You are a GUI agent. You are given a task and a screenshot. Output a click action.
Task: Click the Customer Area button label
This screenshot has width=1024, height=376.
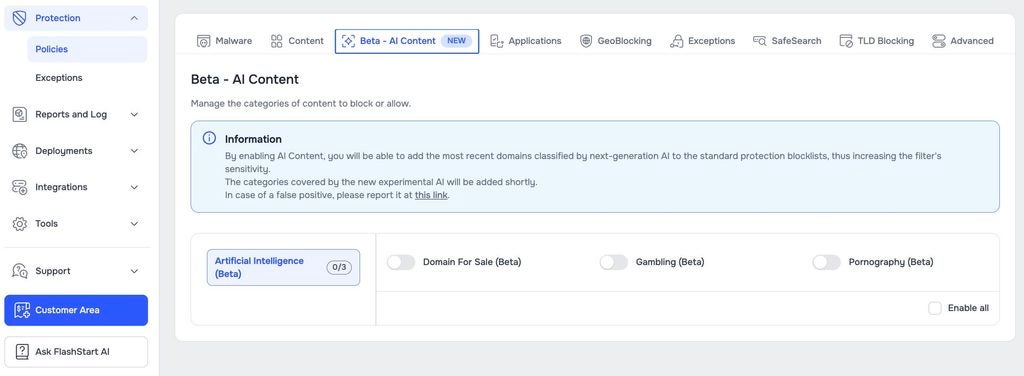[x=67, y=310]
